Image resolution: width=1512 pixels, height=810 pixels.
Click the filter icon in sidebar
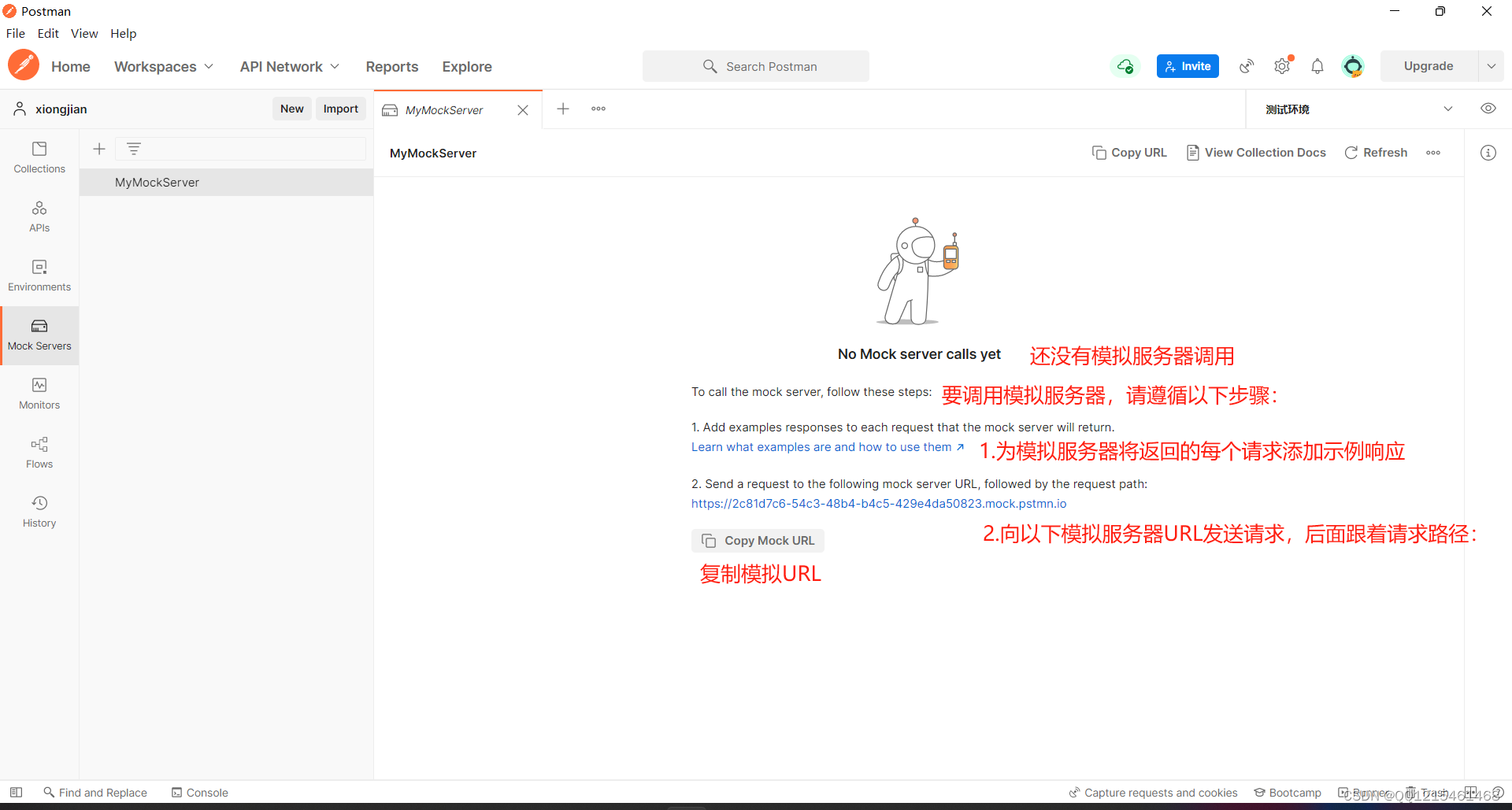tap(134, 149)
